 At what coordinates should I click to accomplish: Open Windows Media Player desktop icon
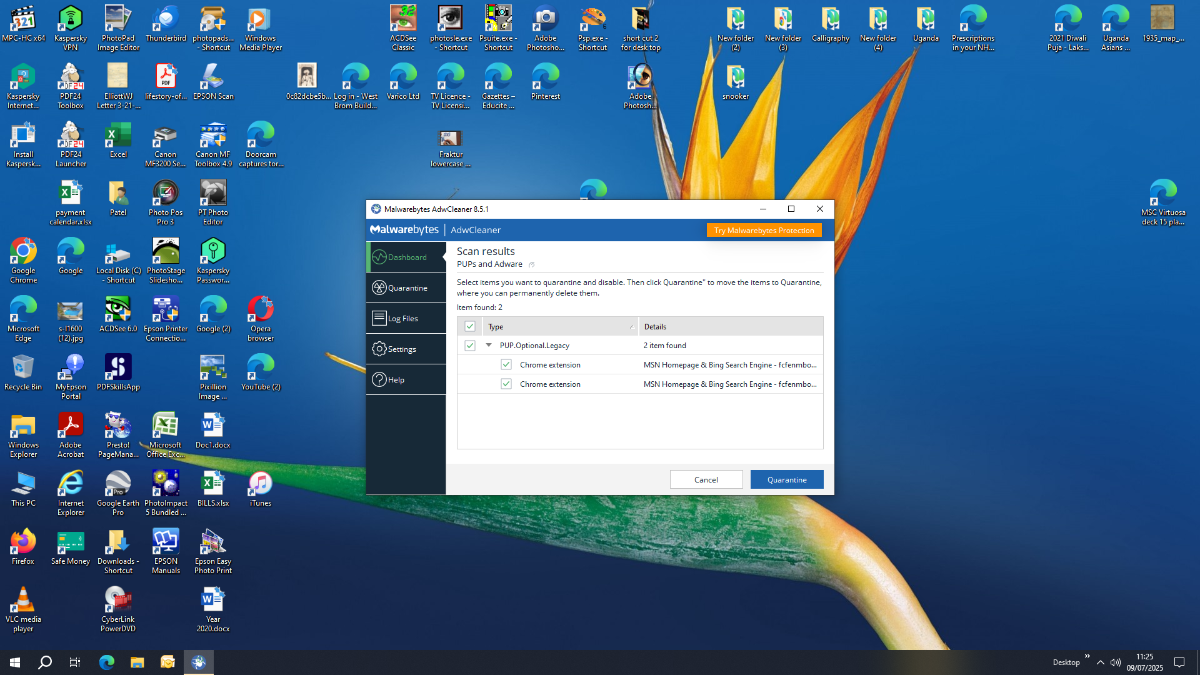tap(260, 27)
